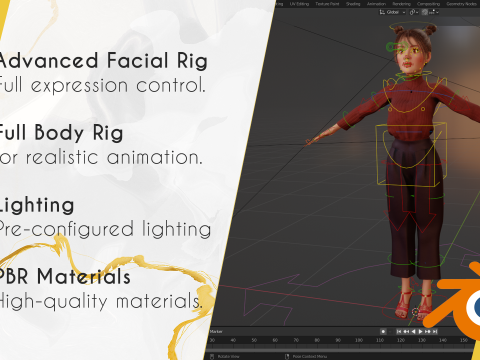Click frame 70 on the timeline ruler
The height and width of the screenshot is (360, 480).
296,340
